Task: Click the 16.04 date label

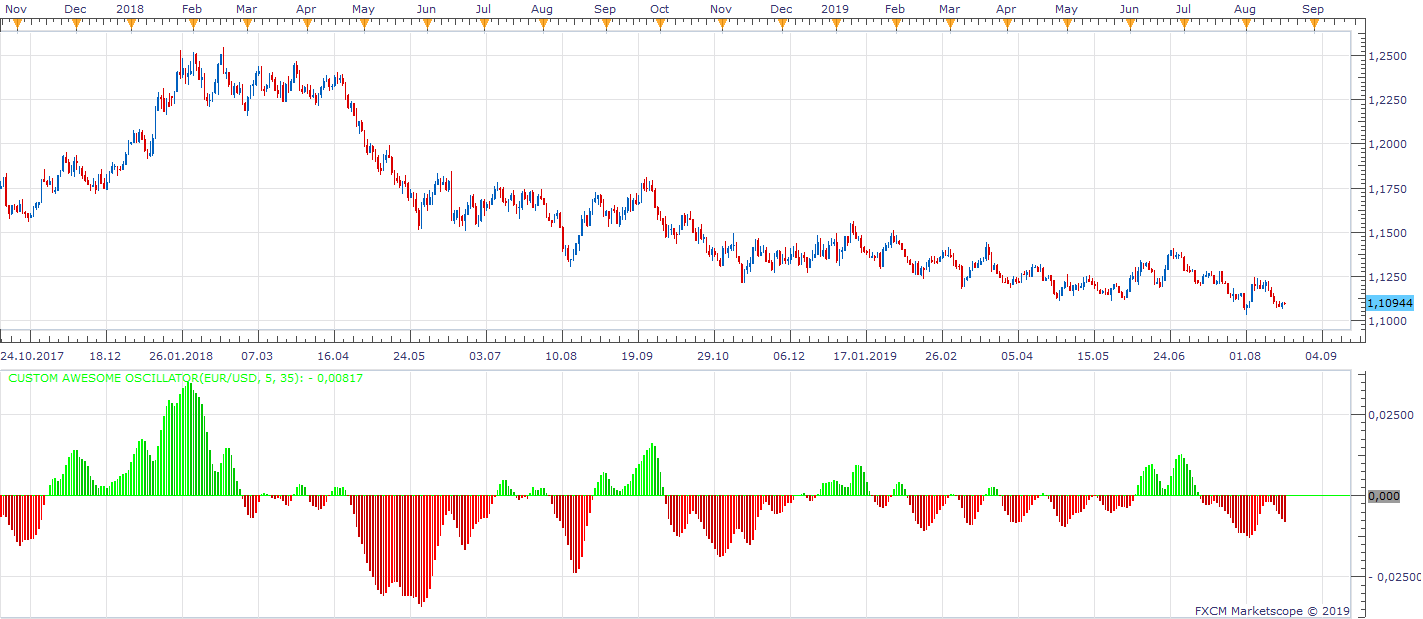Action: coord(333,356)
